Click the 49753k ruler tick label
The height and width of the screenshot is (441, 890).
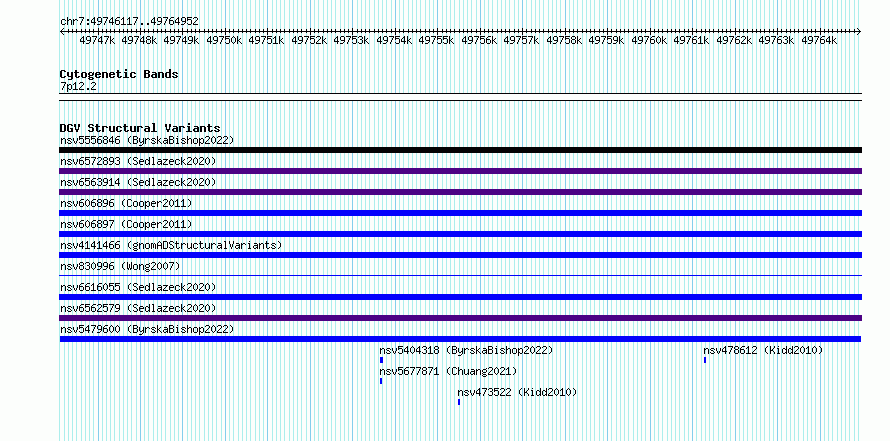click(351, 40)
